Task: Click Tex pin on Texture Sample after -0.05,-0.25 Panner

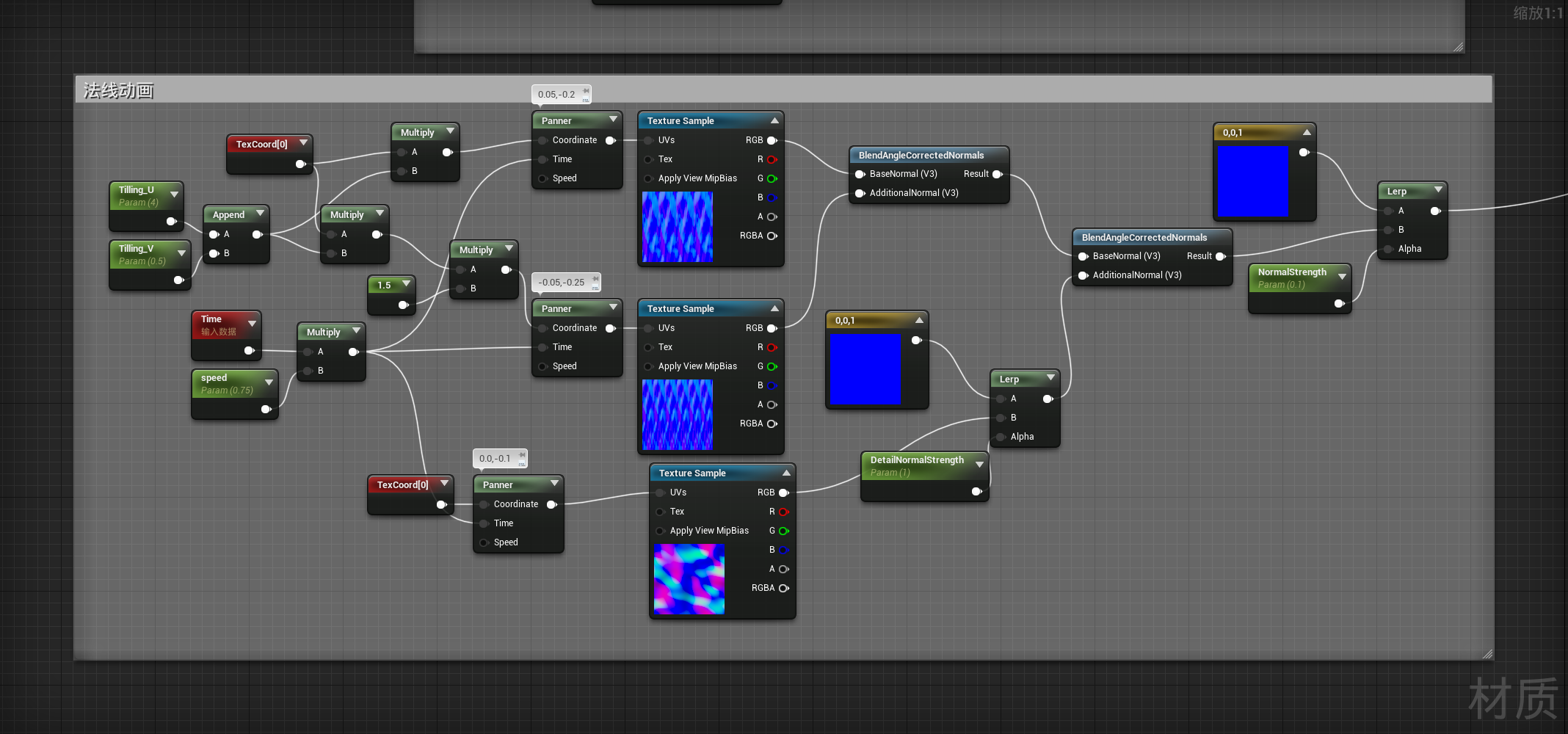Action: pyautogui.click(x=649, y=347)
